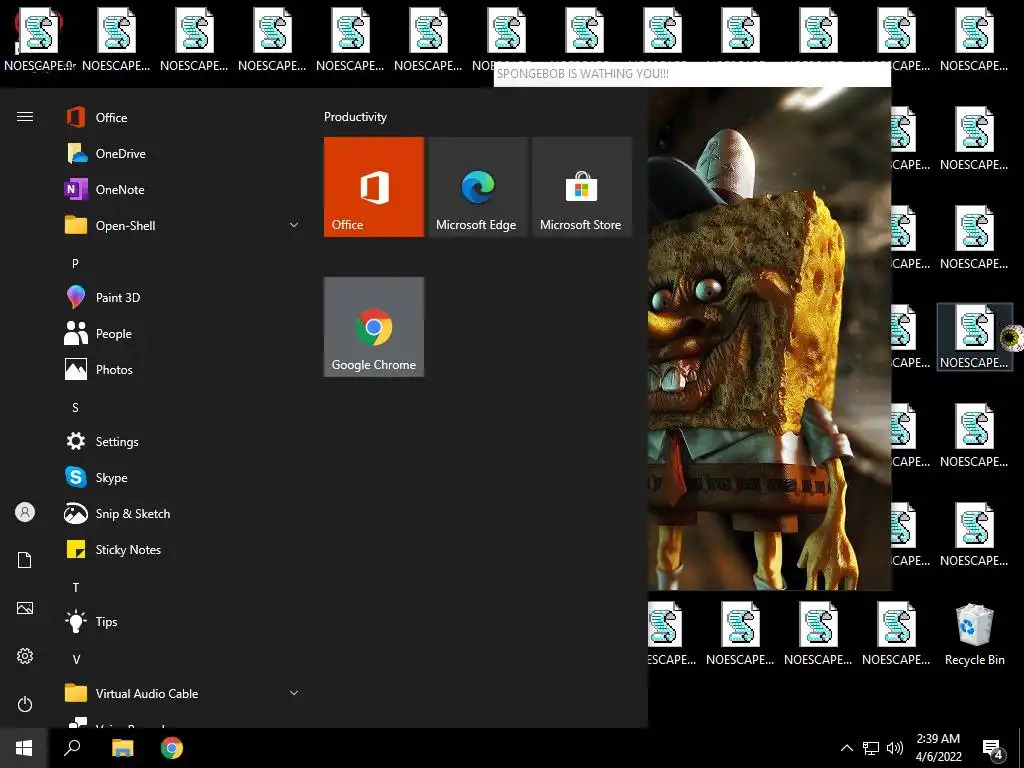Image resolution: width=1024 pixels, height=768 pixels.
Task: Click the letter V section header
Action: click(x=76, y=659)
